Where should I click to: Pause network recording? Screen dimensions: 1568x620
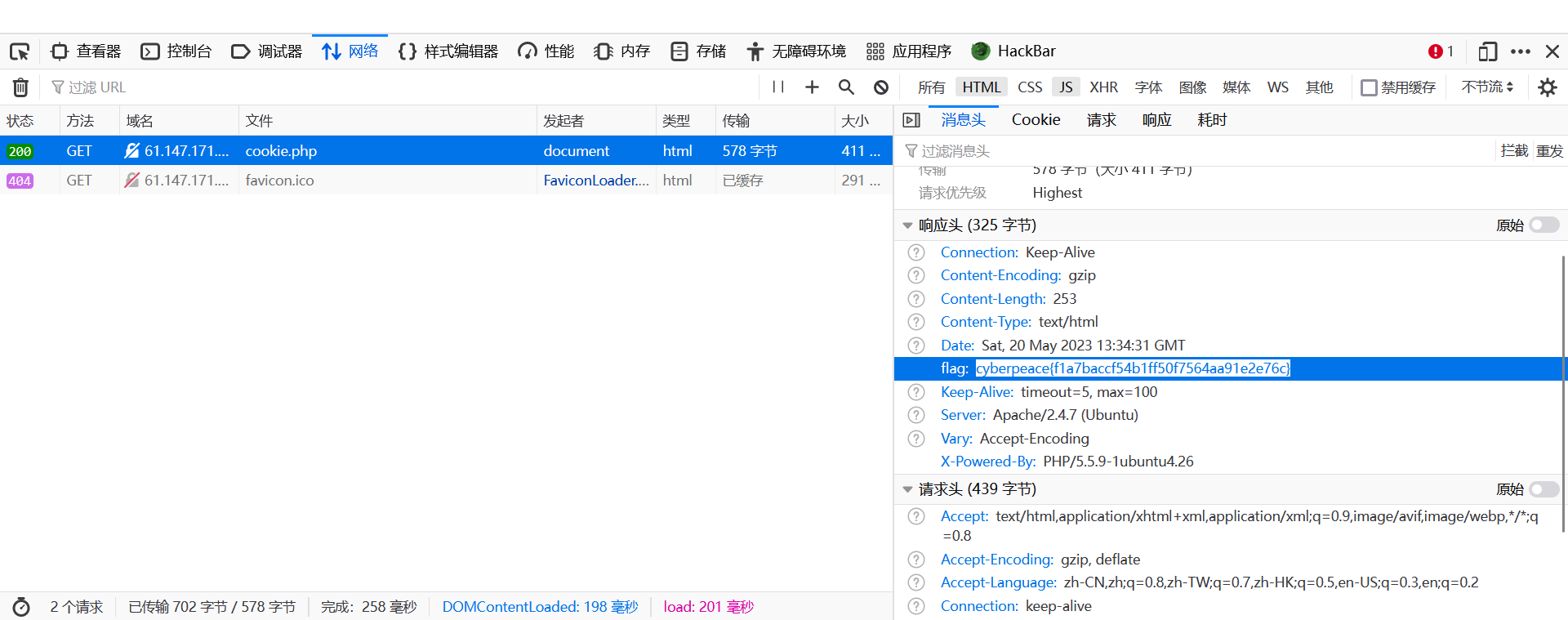[x=778, y=87]
